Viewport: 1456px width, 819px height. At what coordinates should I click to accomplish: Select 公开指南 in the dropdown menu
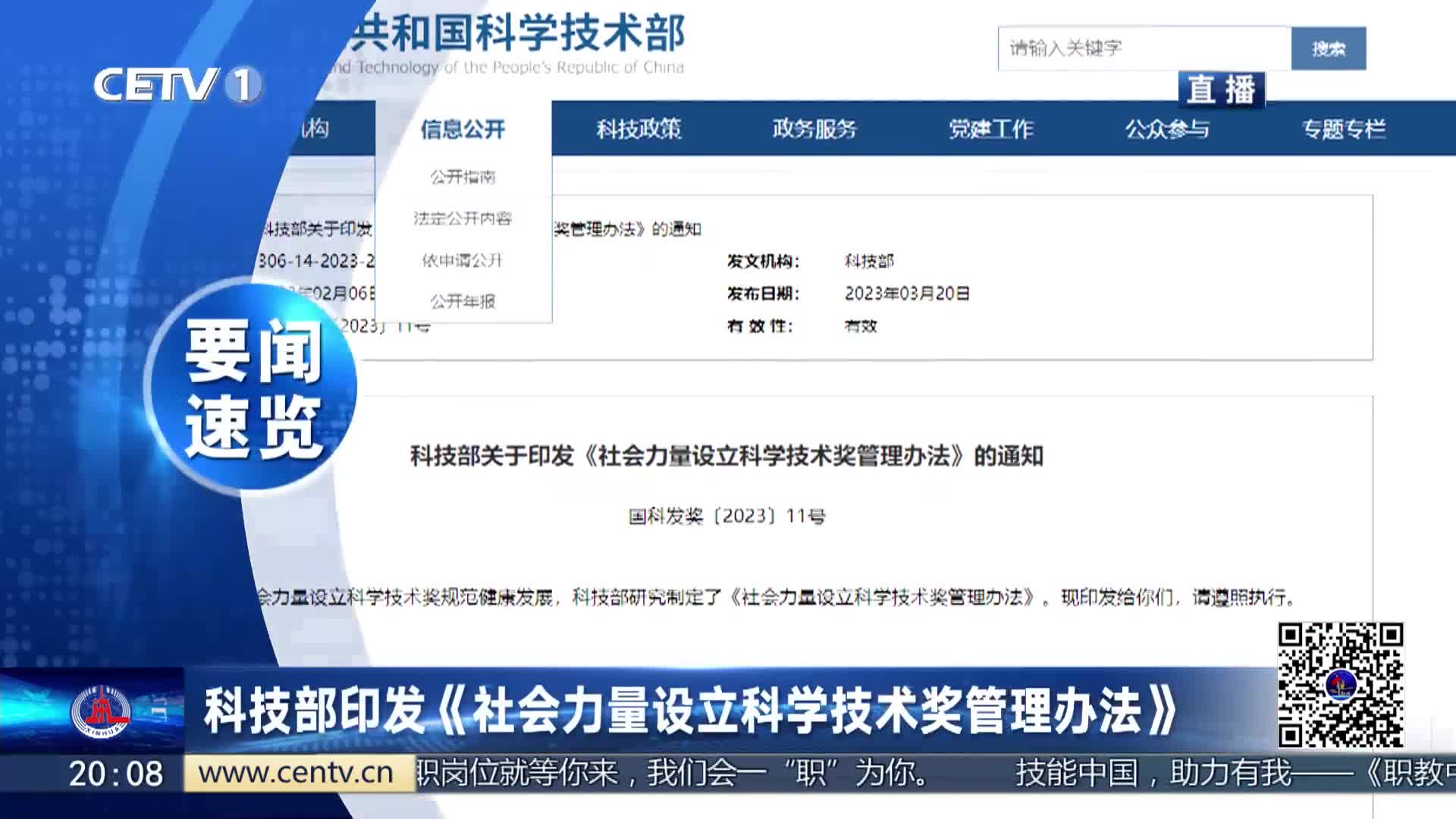click(463, 177)
